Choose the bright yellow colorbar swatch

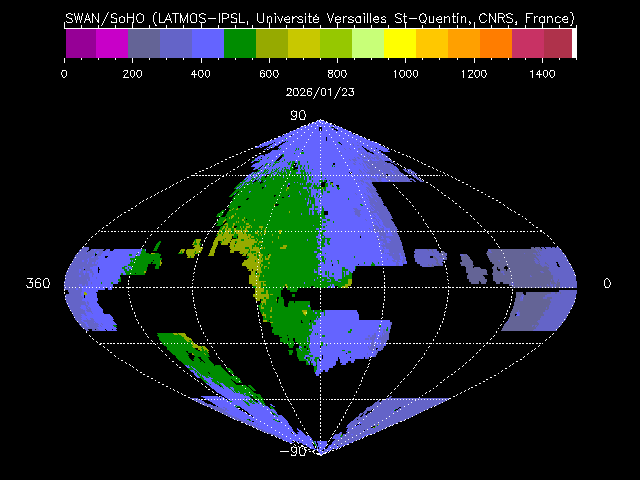pos(400,43)
